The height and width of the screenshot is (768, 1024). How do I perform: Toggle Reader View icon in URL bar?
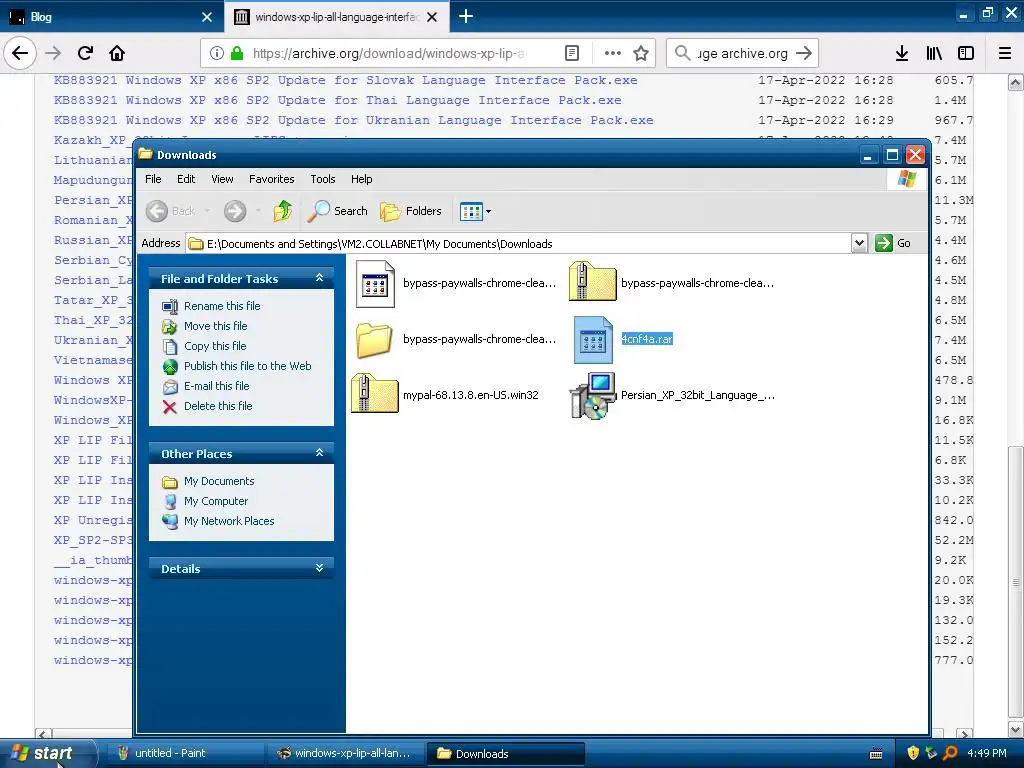571,53
